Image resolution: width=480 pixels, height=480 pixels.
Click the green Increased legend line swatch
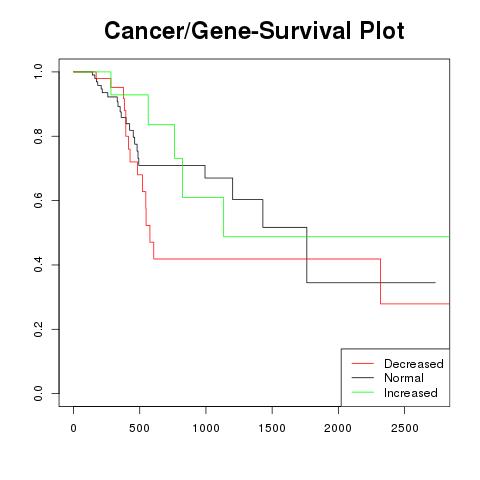pyautogui.click(x=363, y=392)
